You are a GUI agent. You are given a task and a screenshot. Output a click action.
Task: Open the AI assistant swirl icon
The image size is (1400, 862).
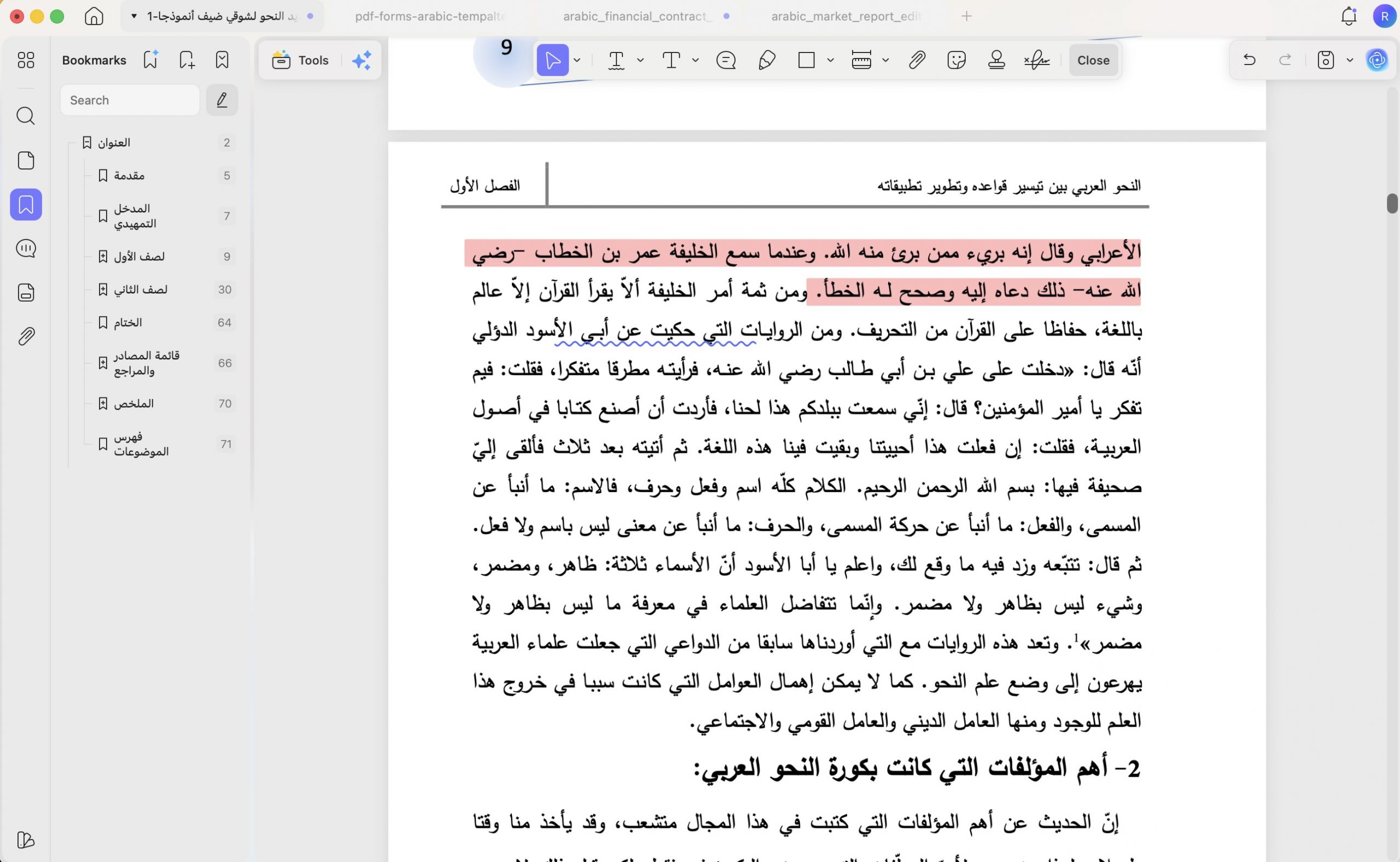[x=1377, y=60]
